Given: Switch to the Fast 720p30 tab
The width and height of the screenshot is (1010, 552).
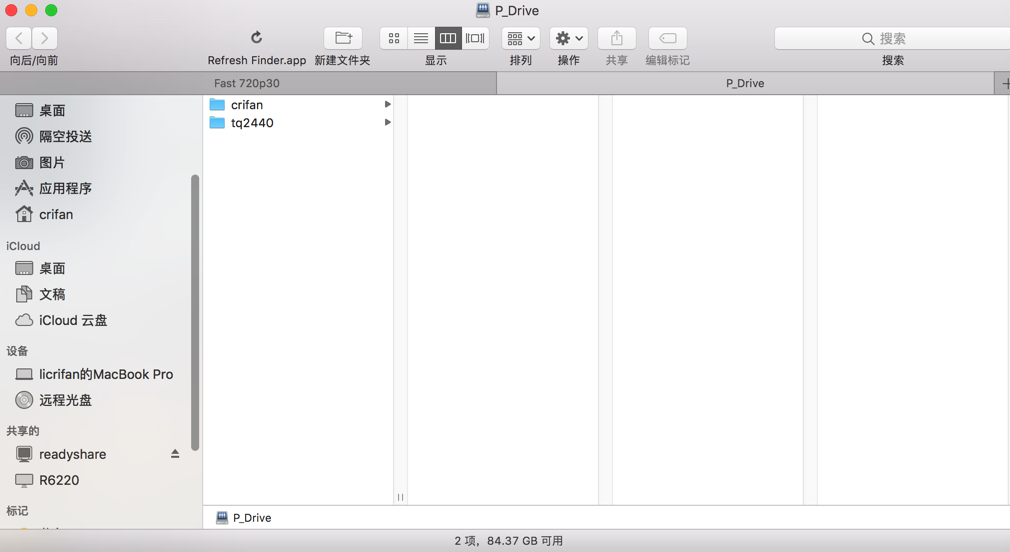Looking at the screenshot, I should point(247,83).
